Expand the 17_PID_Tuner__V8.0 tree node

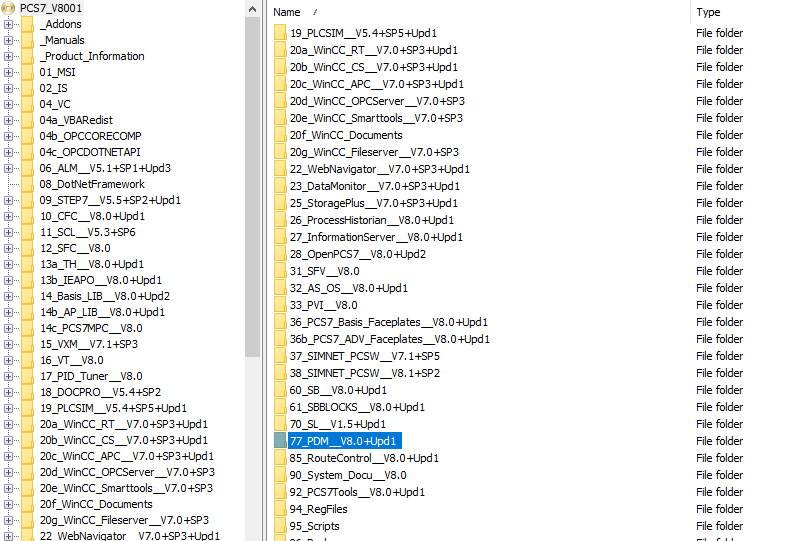pyautogui.click(x=8, y=376)
